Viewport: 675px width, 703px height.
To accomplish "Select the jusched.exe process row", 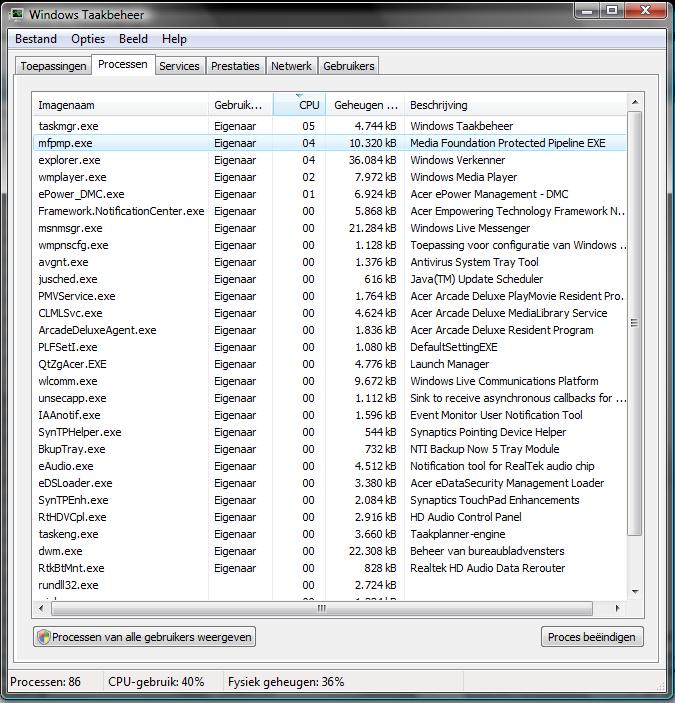I will click(329, 279).
